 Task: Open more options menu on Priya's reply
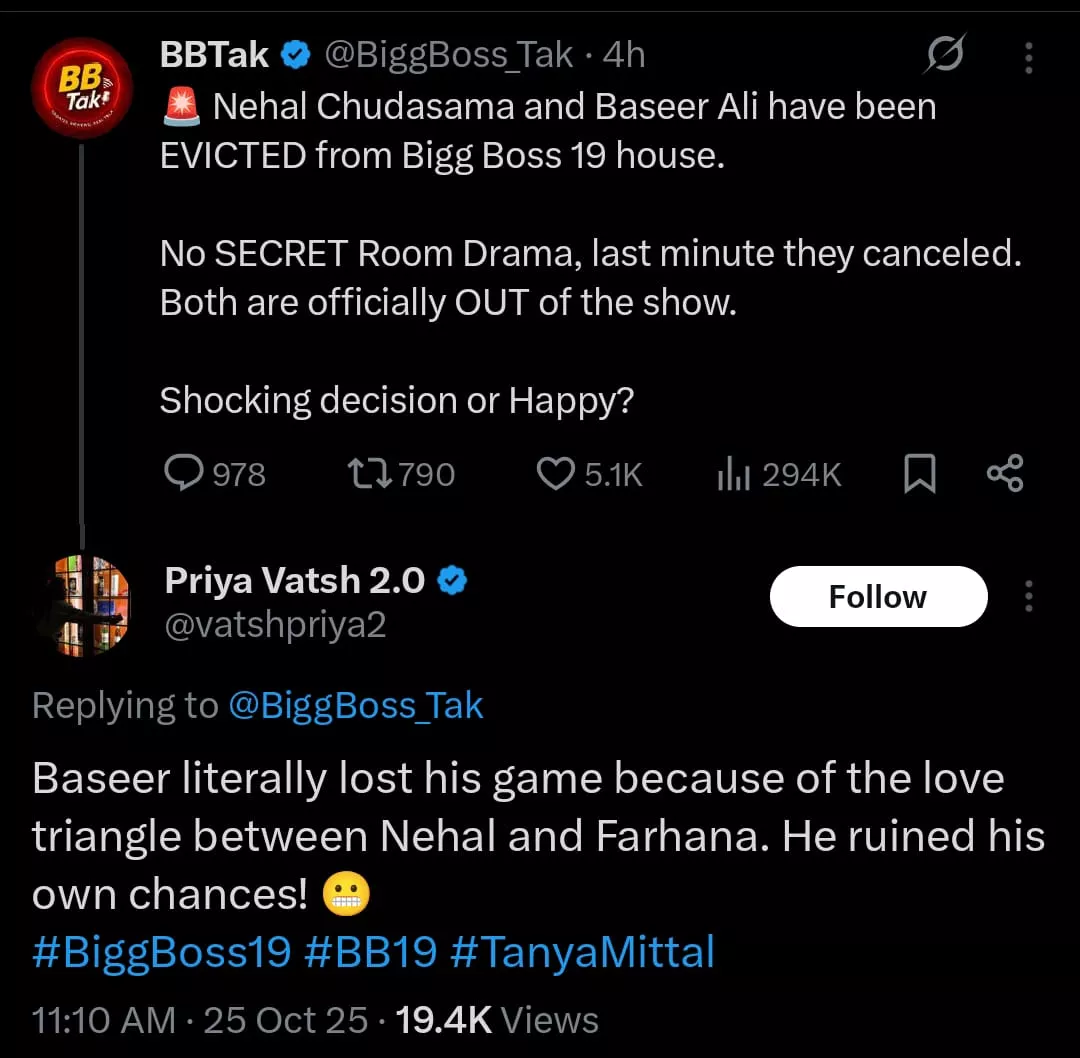click(1028, 597)
